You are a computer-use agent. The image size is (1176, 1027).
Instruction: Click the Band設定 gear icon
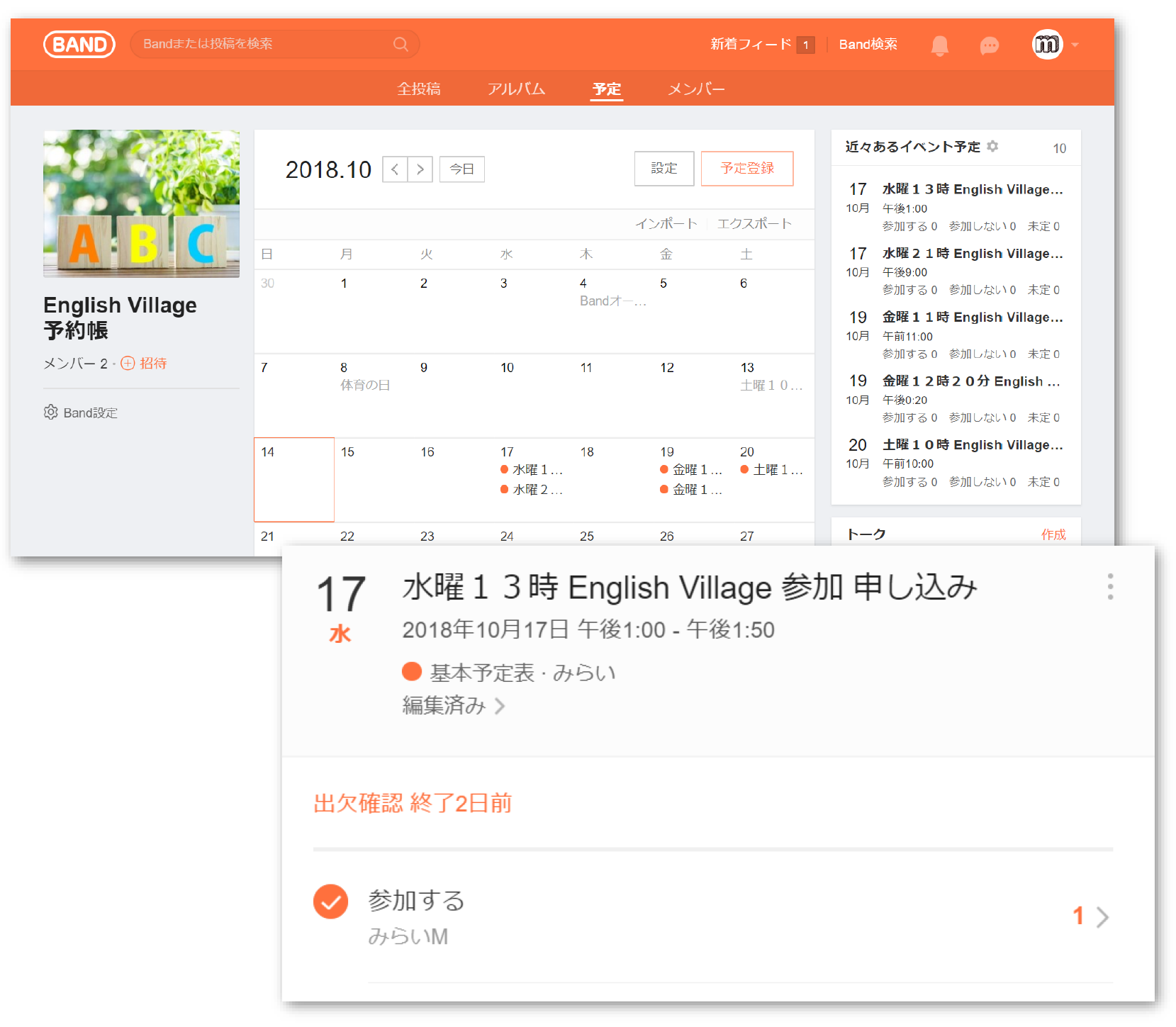coord(50,413)
